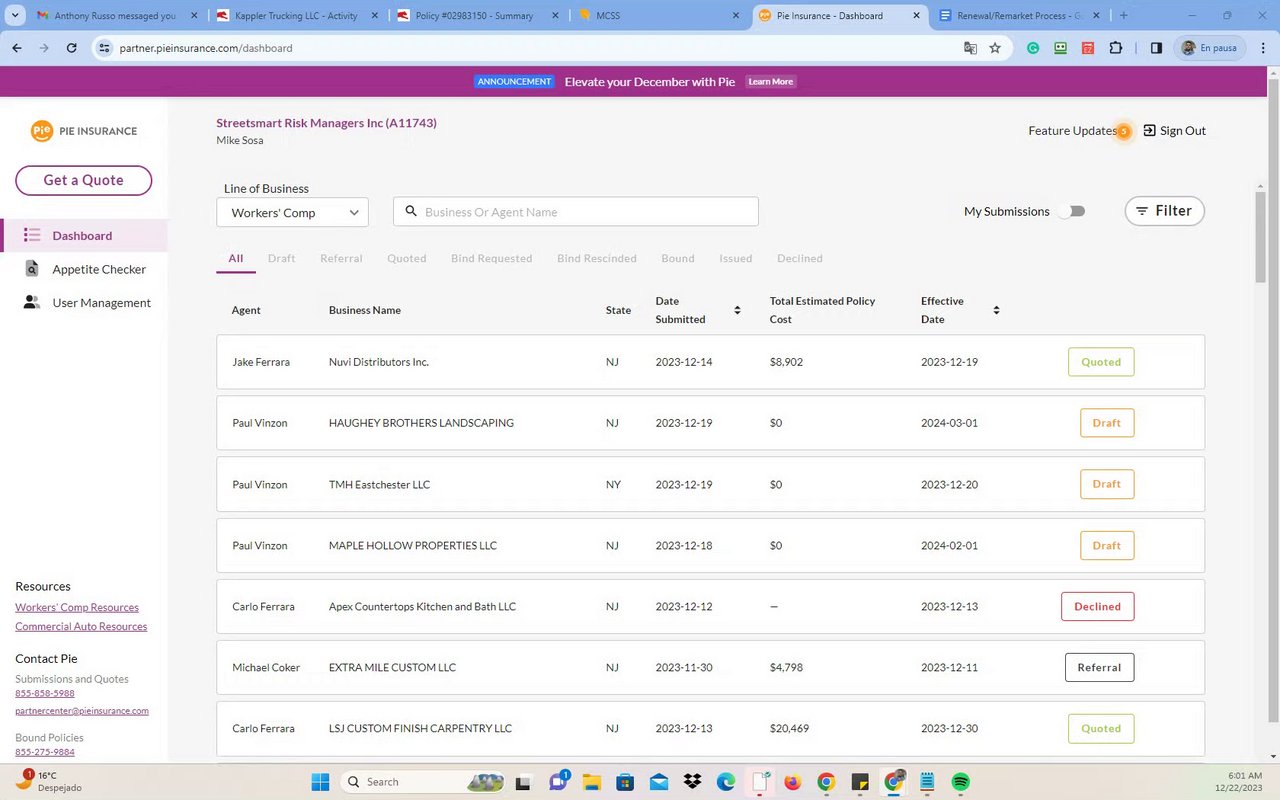This screenshot has height=800, width=1280.
Task: Switch to the Bind Requested tab
Action: [x=491, y=258]
